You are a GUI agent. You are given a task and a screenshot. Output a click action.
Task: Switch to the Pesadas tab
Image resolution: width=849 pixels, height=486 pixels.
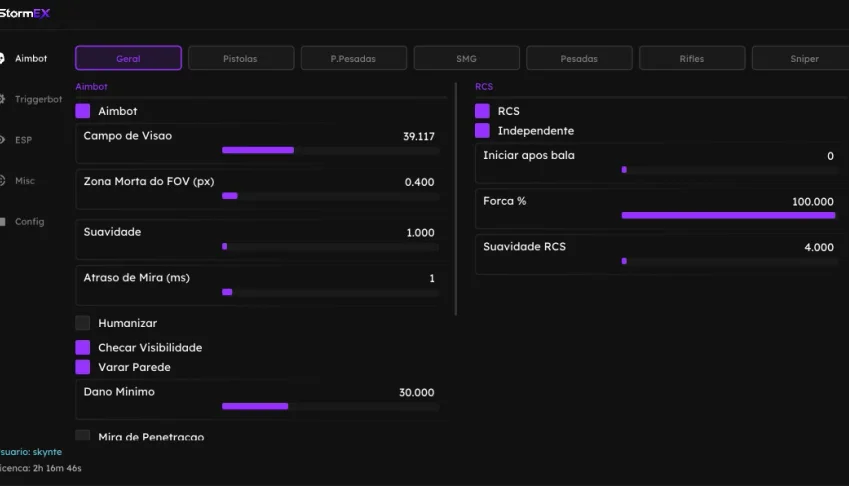pyautogui.click(x=579, y=58)
